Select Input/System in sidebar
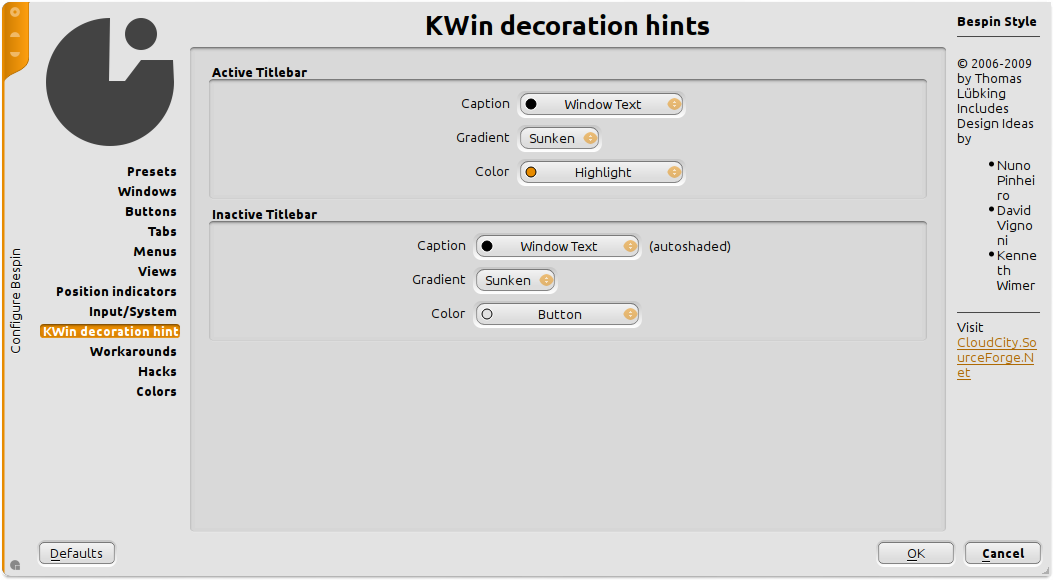Viewport: 1053px width, 580px height. (x=133, y=311)
